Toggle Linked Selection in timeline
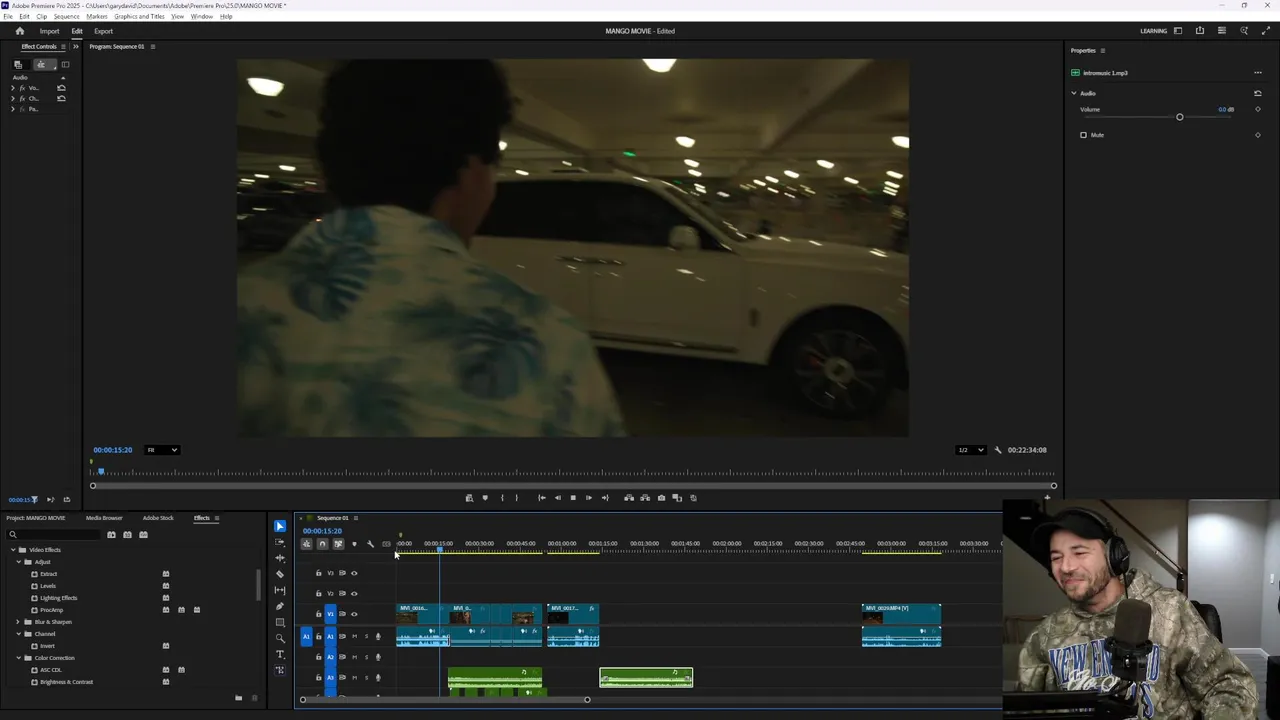The width and height of the screenshot is (1280, 720). [338, 544]
